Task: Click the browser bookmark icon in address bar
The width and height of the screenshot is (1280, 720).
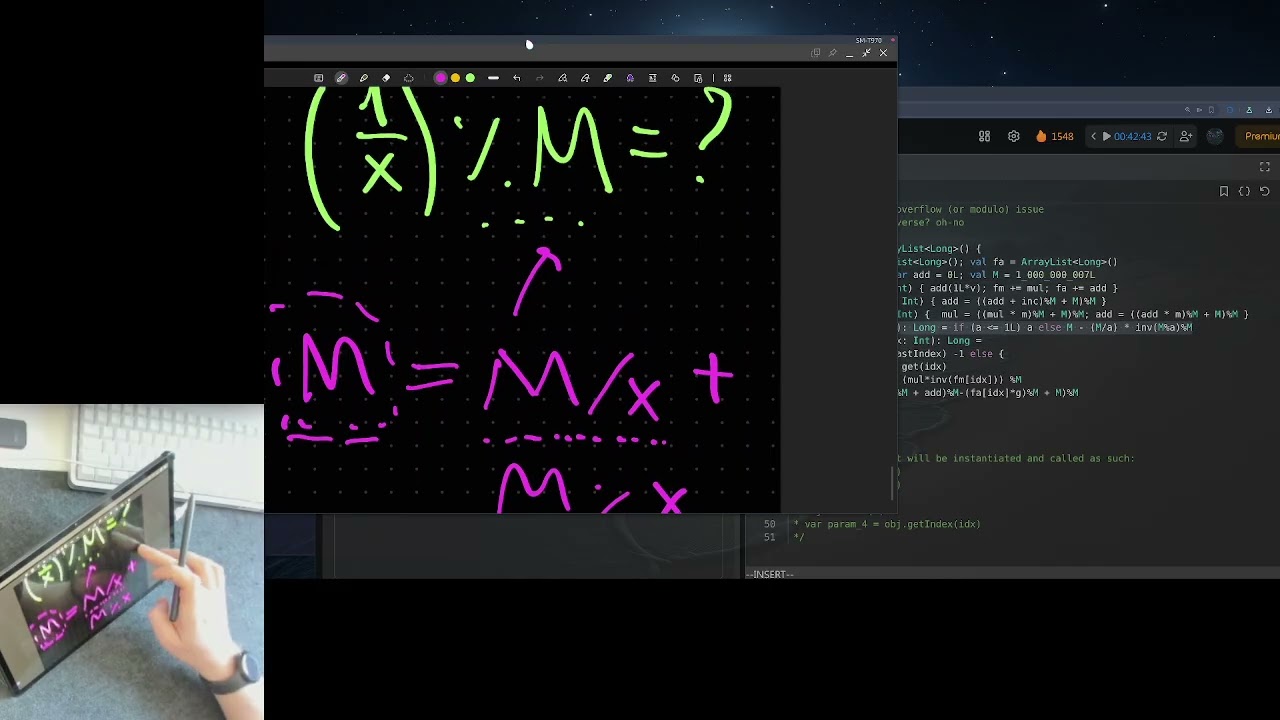Action: point(1211,110)
